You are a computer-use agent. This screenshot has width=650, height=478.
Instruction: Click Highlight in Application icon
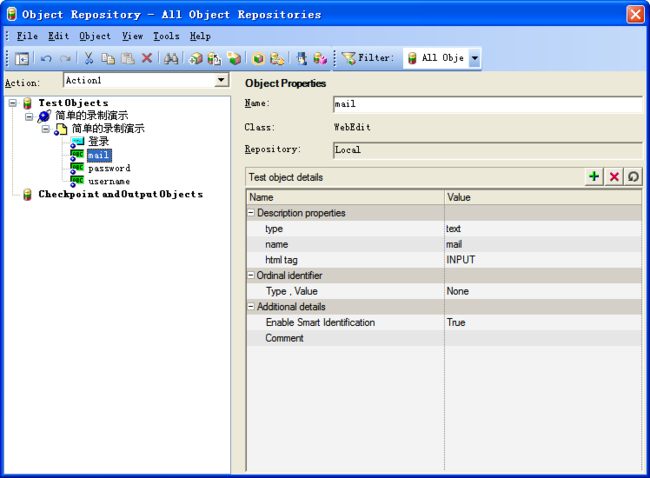[258, 58]
